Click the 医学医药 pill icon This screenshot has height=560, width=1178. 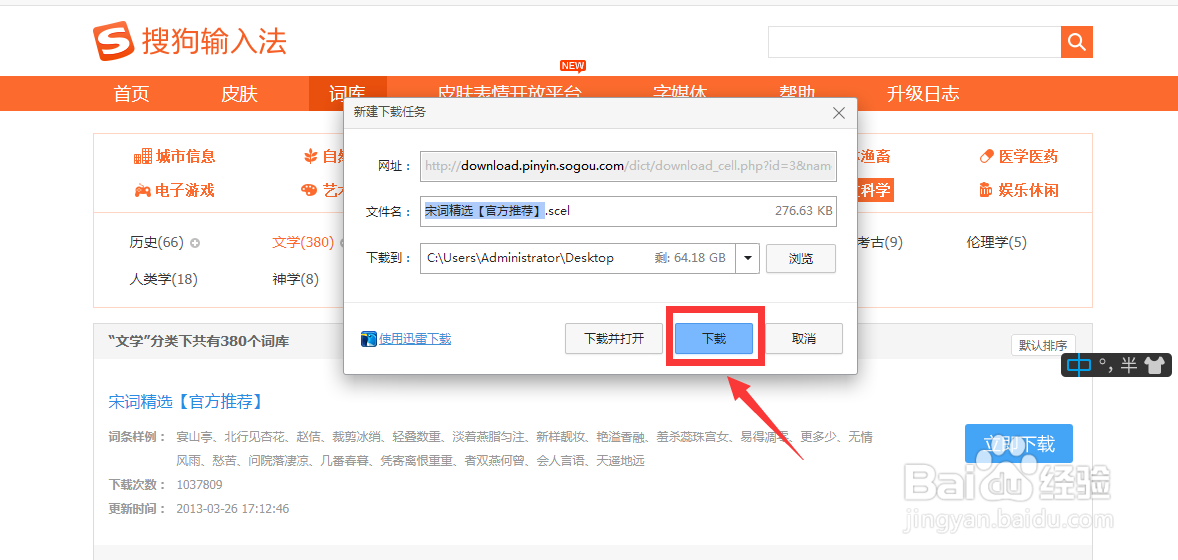[986, 157]
